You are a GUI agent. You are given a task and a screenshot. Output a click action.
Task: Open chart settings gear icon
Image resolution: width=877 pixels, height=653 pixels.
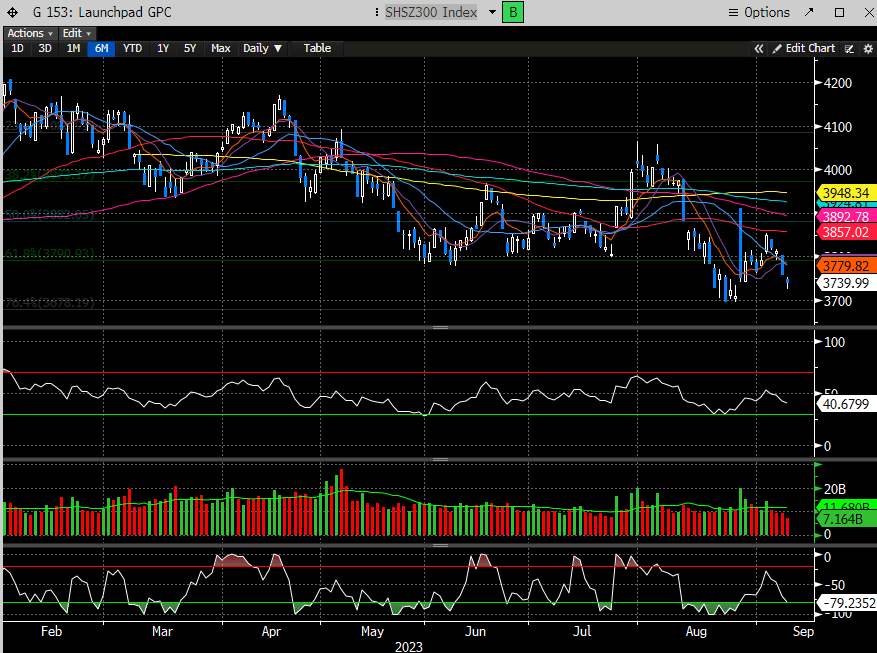(868, 49)
